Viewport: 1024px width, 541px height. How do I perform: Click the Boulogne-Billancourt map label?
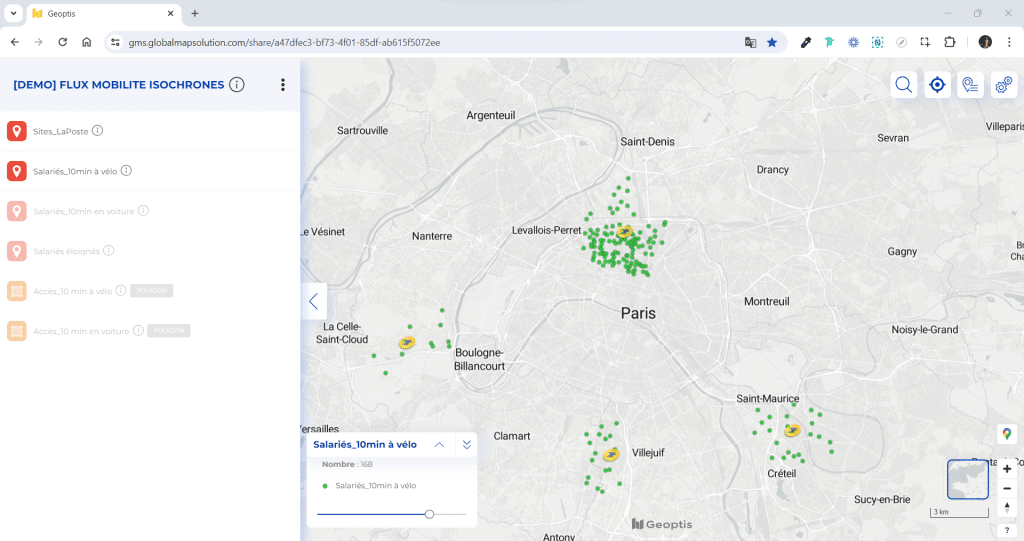click(479, 359)
